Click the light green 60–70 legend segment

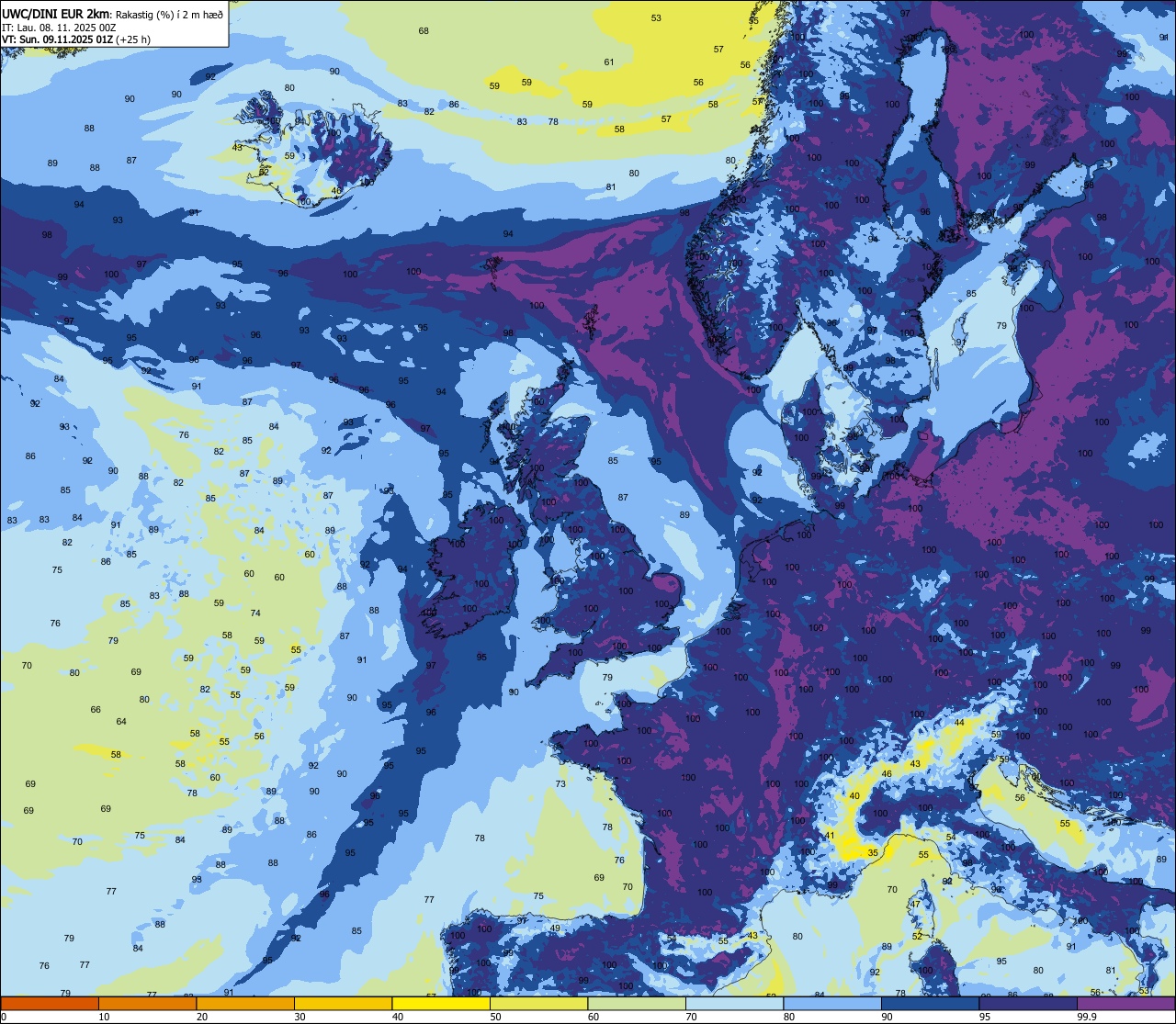coord(637,1003)
